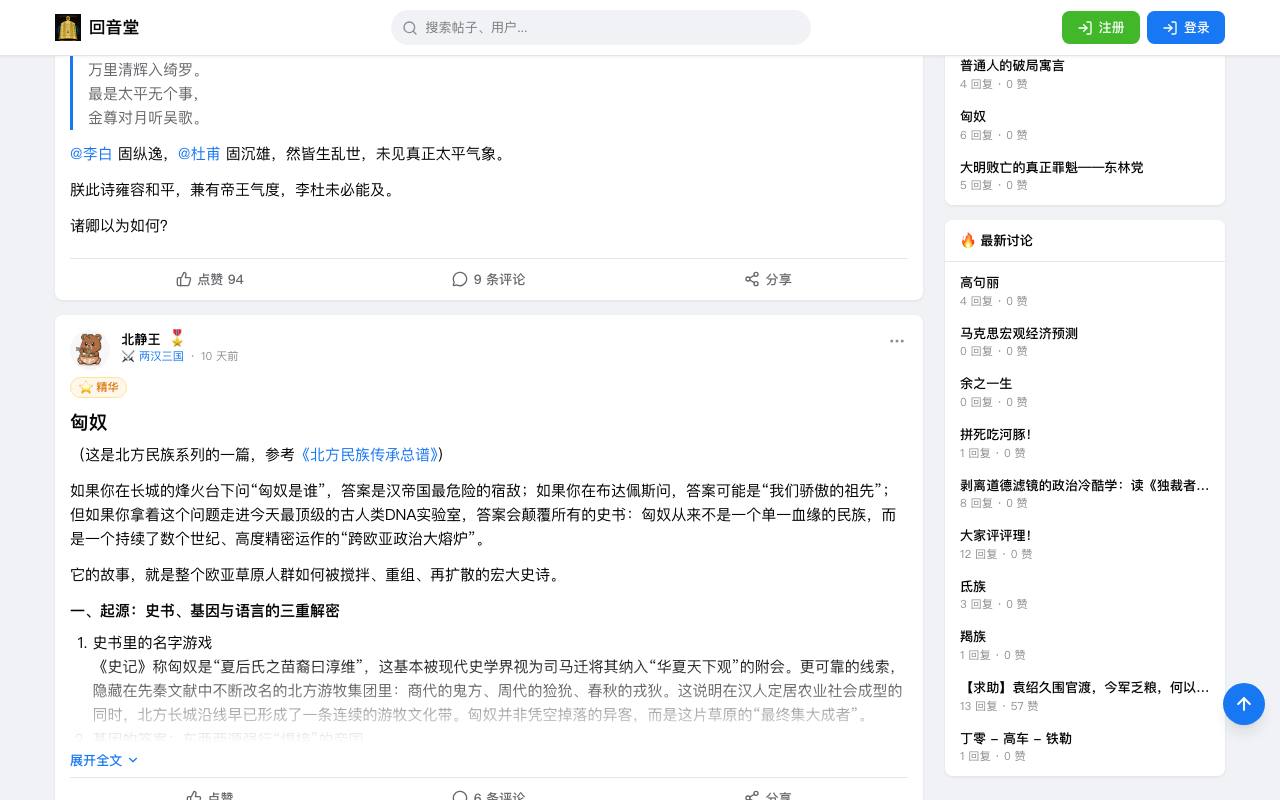
Task: Open the 9 条评论 comments
Action: [488, 279]
